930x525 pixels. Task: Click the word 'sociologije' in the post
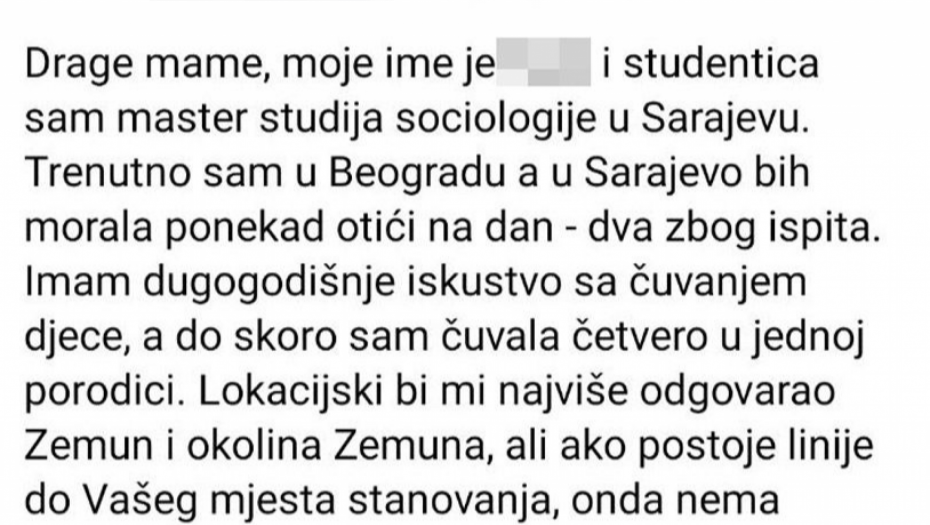[x=496, y=121]
